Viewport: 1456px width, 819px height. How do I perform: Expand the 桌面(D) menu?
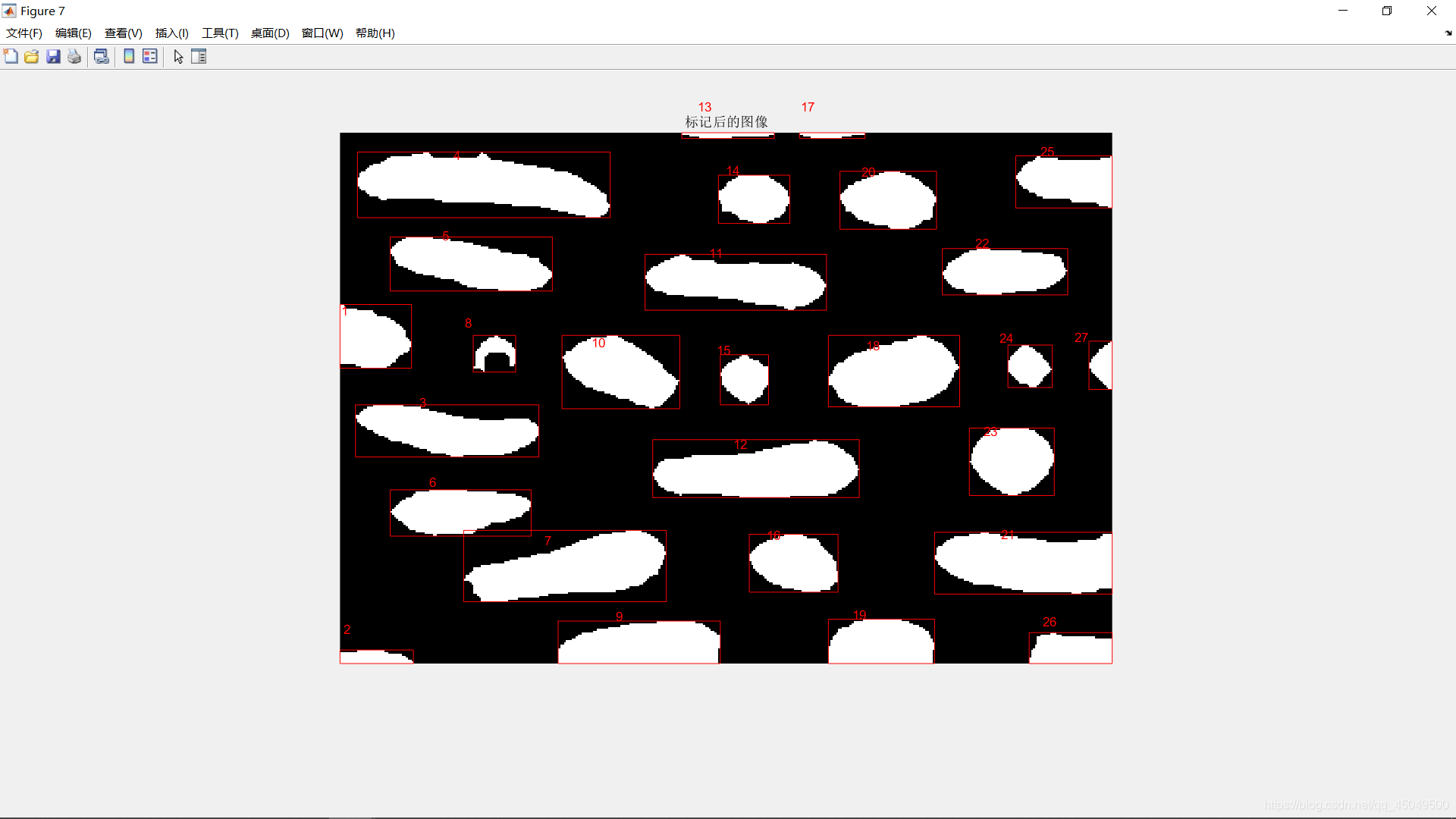pyautogui.click(x=270, y=33)
